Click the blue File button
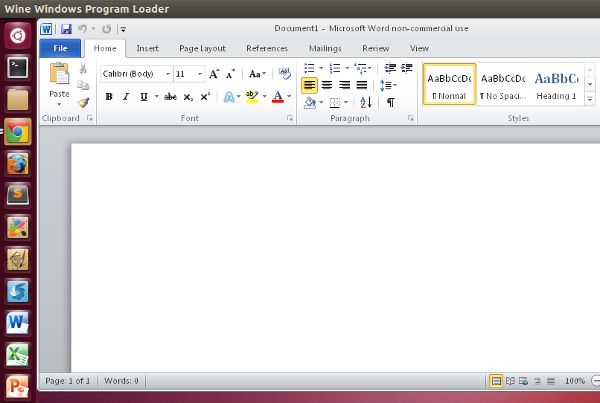This screenshot has width=600, height=403. (x=60, y=48)
